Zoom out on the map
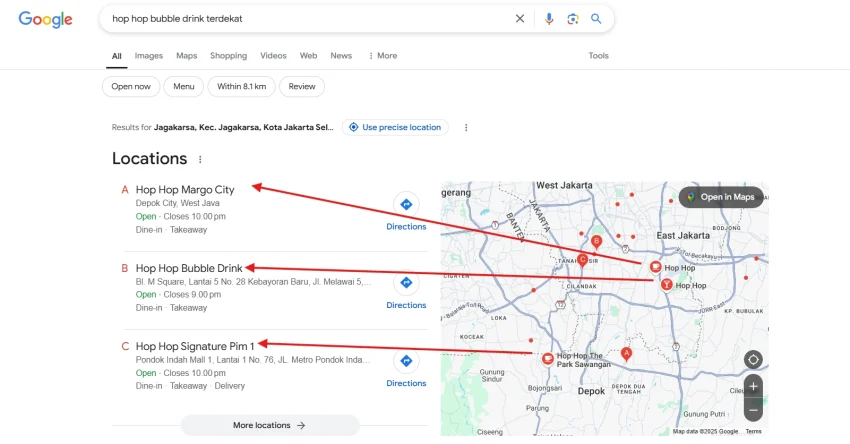 (753, 408)
